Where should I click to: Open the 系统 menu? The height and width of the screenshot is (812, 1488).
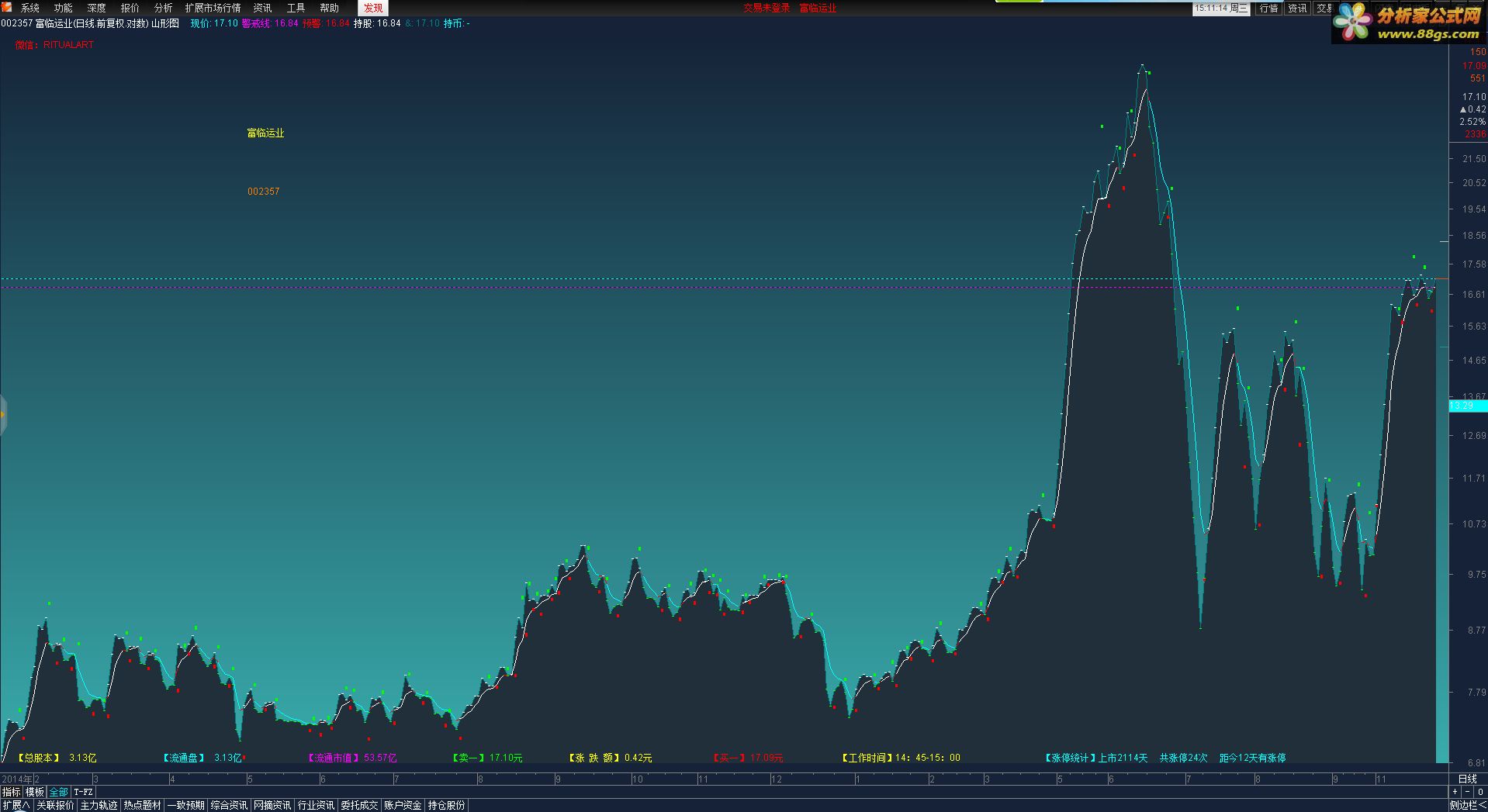pos(30,8)
